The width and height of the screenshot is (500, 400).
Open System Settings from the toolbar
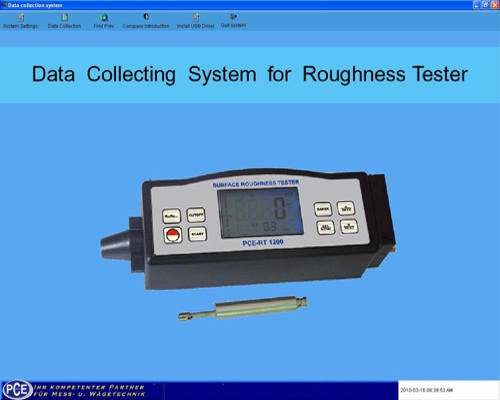click(x=20, y=21)
